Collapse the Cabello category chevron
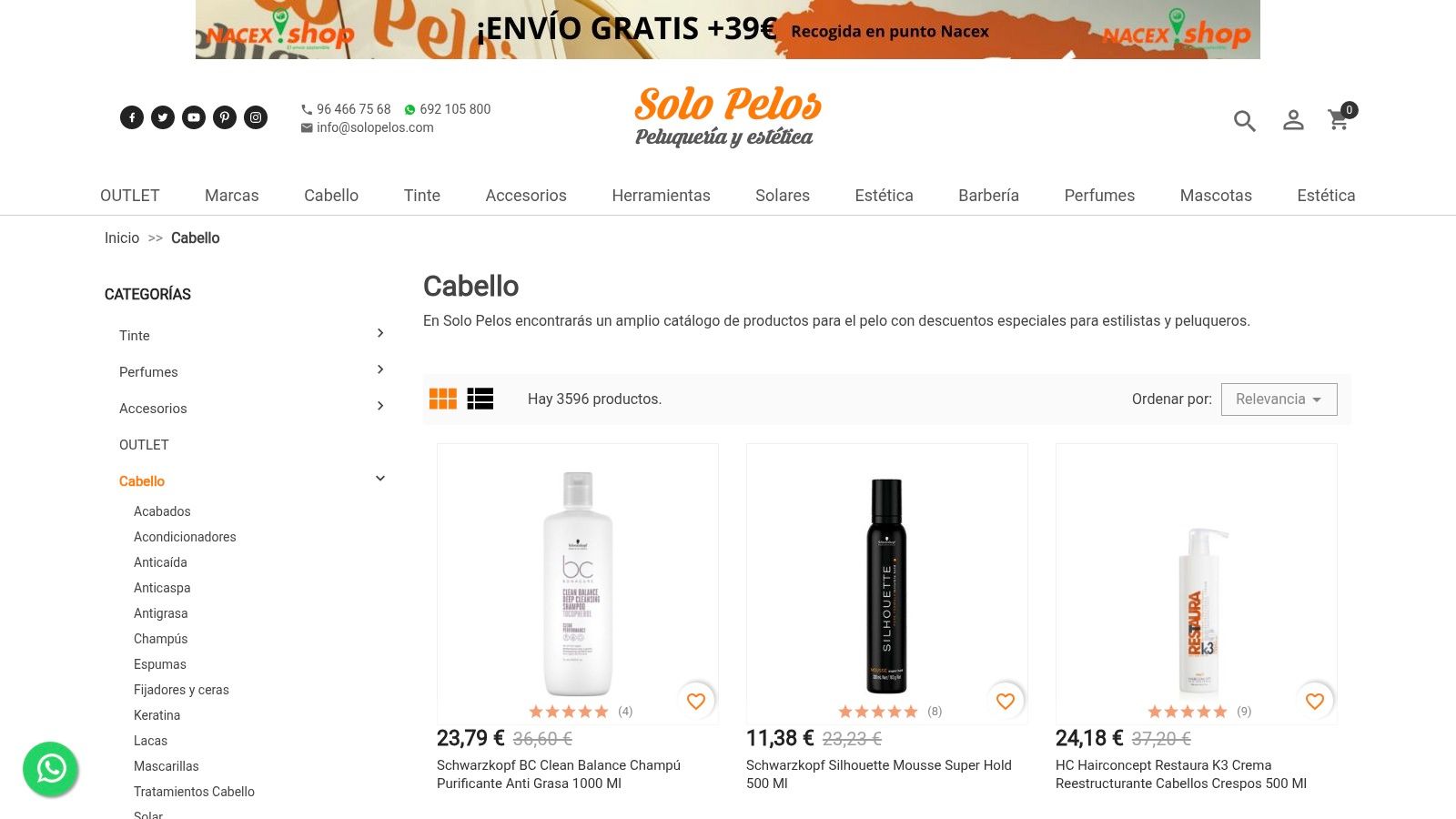Viewport: 1456px width, 819px height. click(380, 479)
